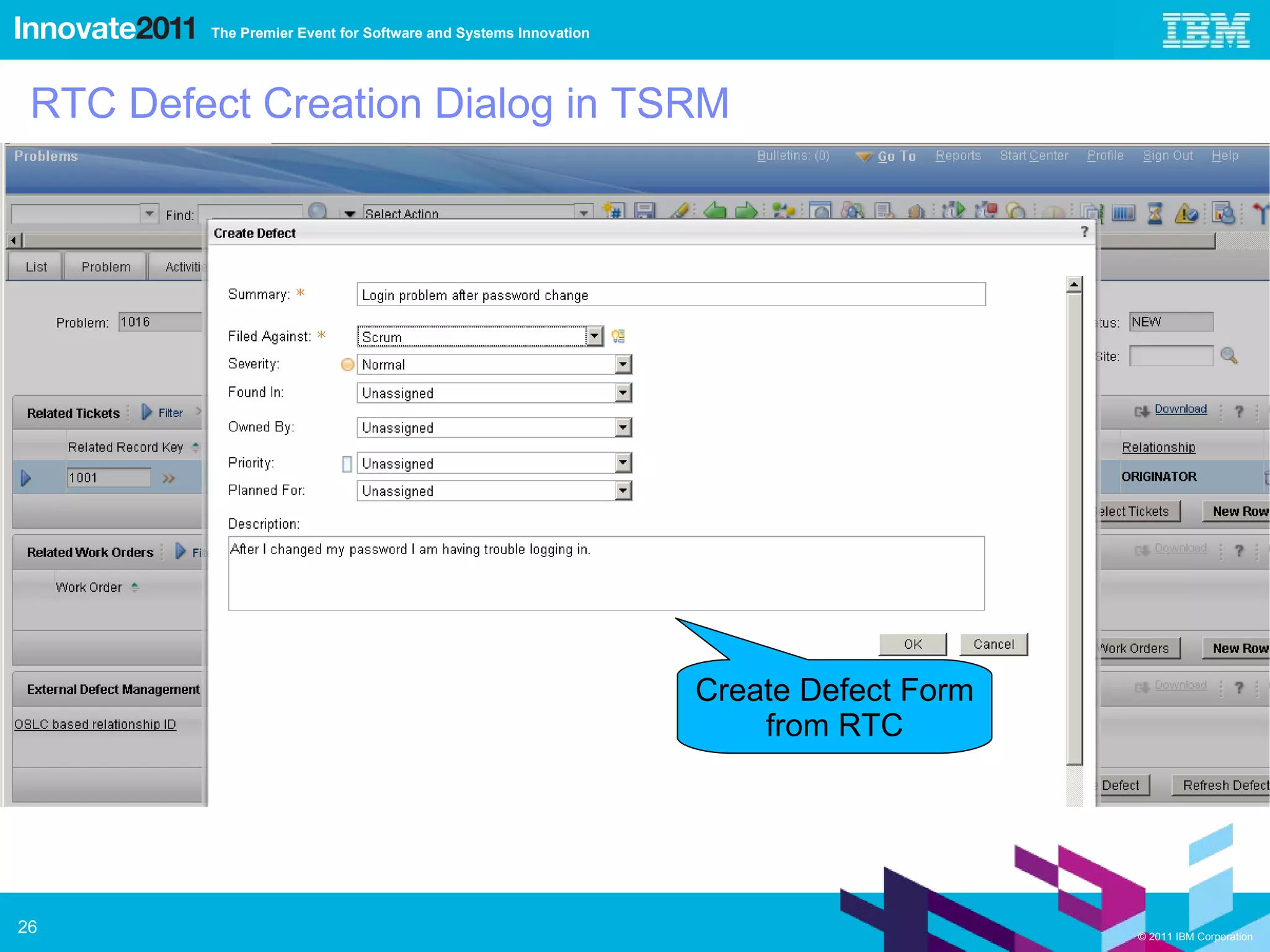The height and width of the screenshot is (952, 1270).
Task: Click the Related Work Orders help question mark
Action: (x=1239, y=551)
